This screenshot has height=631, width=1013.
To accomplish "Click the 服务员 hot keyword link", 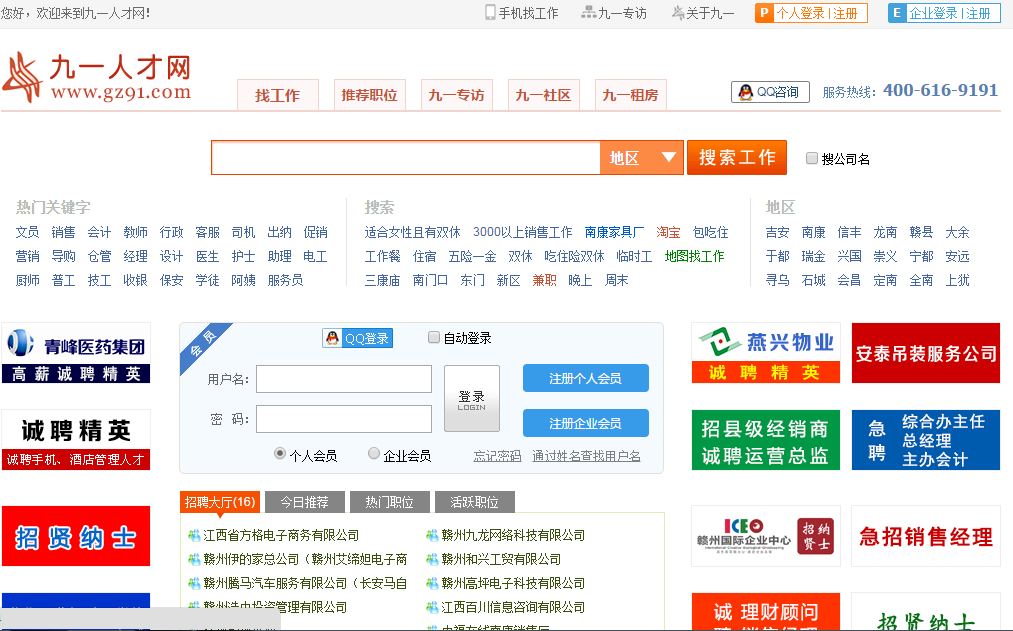I will pyautogui.click(x=286, y=280).
